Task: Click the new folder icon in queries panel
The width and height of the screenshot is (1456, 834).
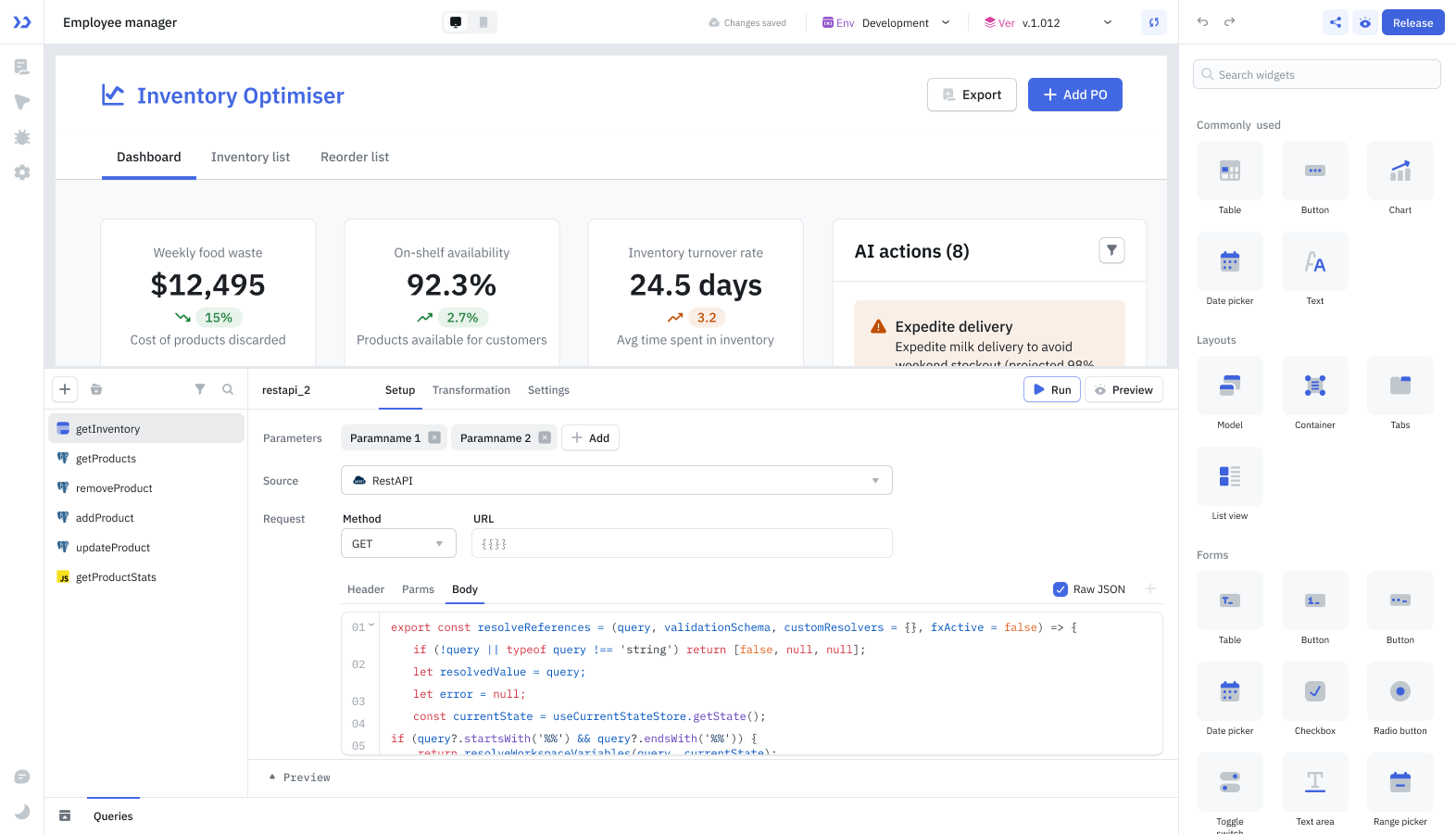Action: coord(96,389)
